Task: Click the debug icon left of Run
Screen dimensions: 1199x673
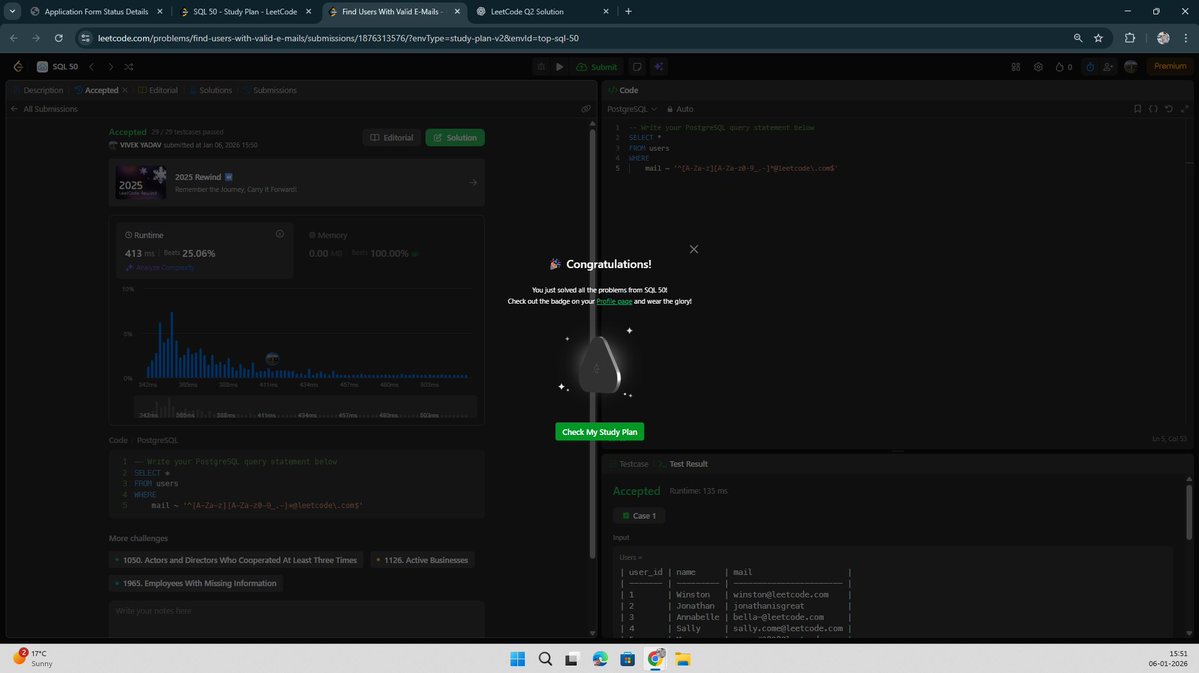Action: tap(541, 67)
